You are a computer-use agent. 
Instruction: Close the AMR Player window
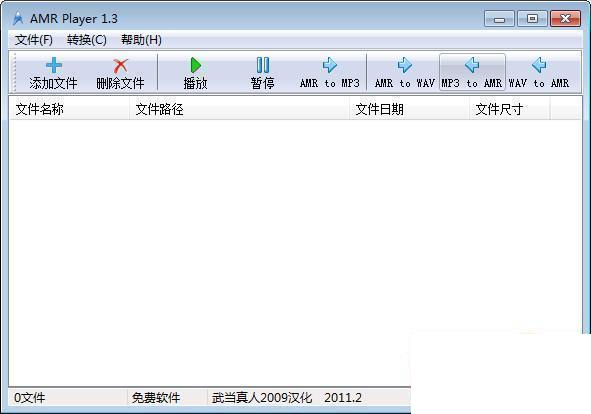[x=565, y=18]
